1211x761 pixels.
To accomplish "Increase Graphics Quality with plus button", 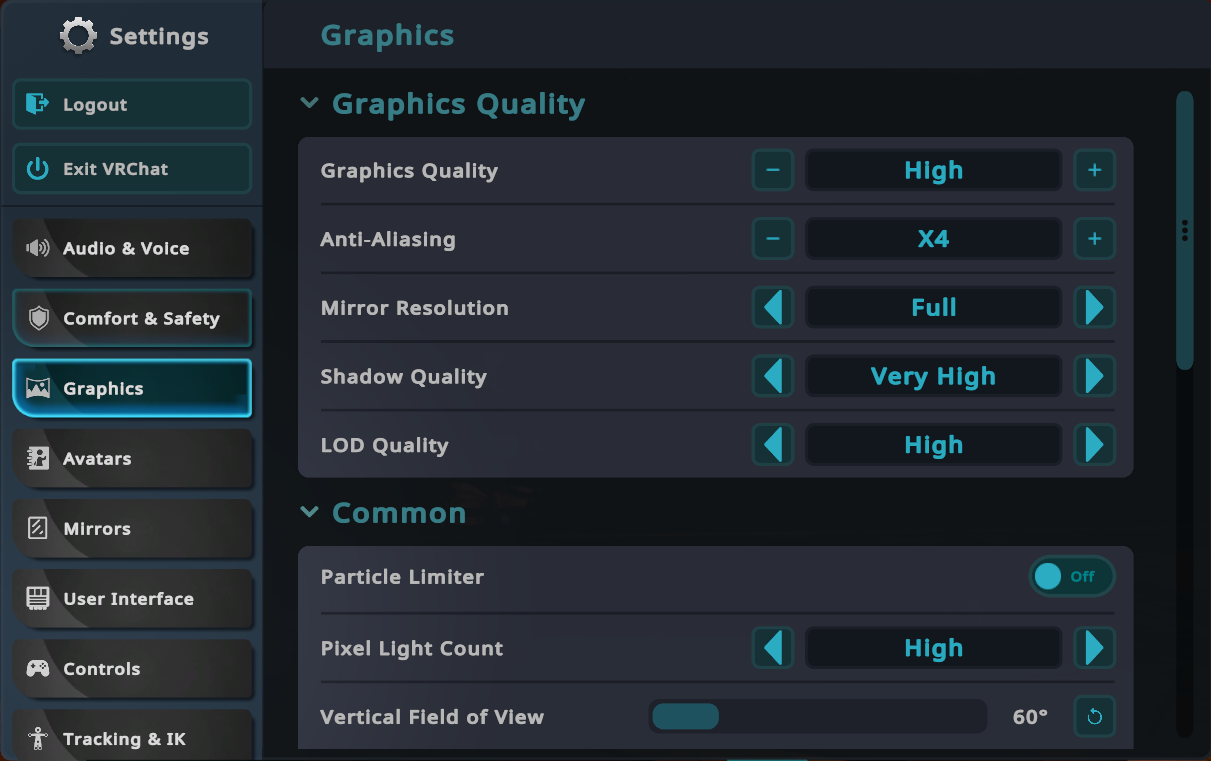I will (1094, 170).
